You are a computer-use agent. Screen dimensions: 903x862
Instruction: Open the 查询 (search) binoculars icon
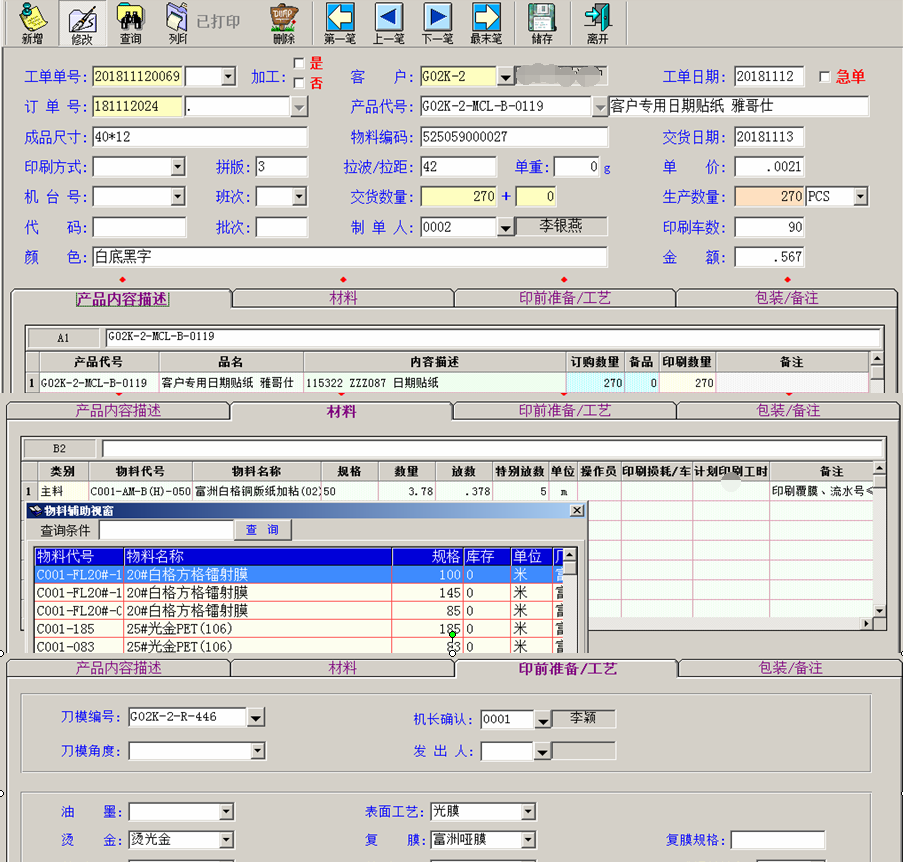coord(130,24)
